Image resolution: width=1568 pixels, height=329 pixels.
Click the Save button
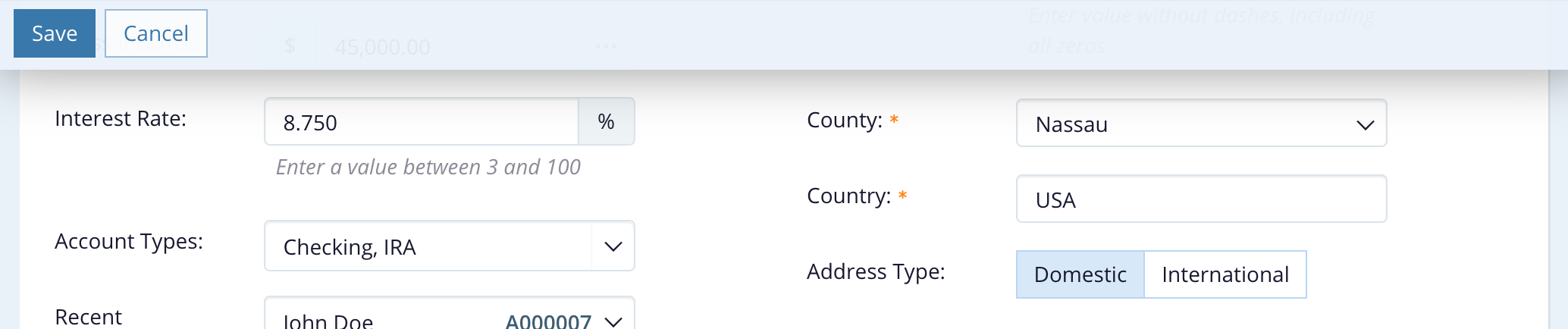(x=55, y=33)
